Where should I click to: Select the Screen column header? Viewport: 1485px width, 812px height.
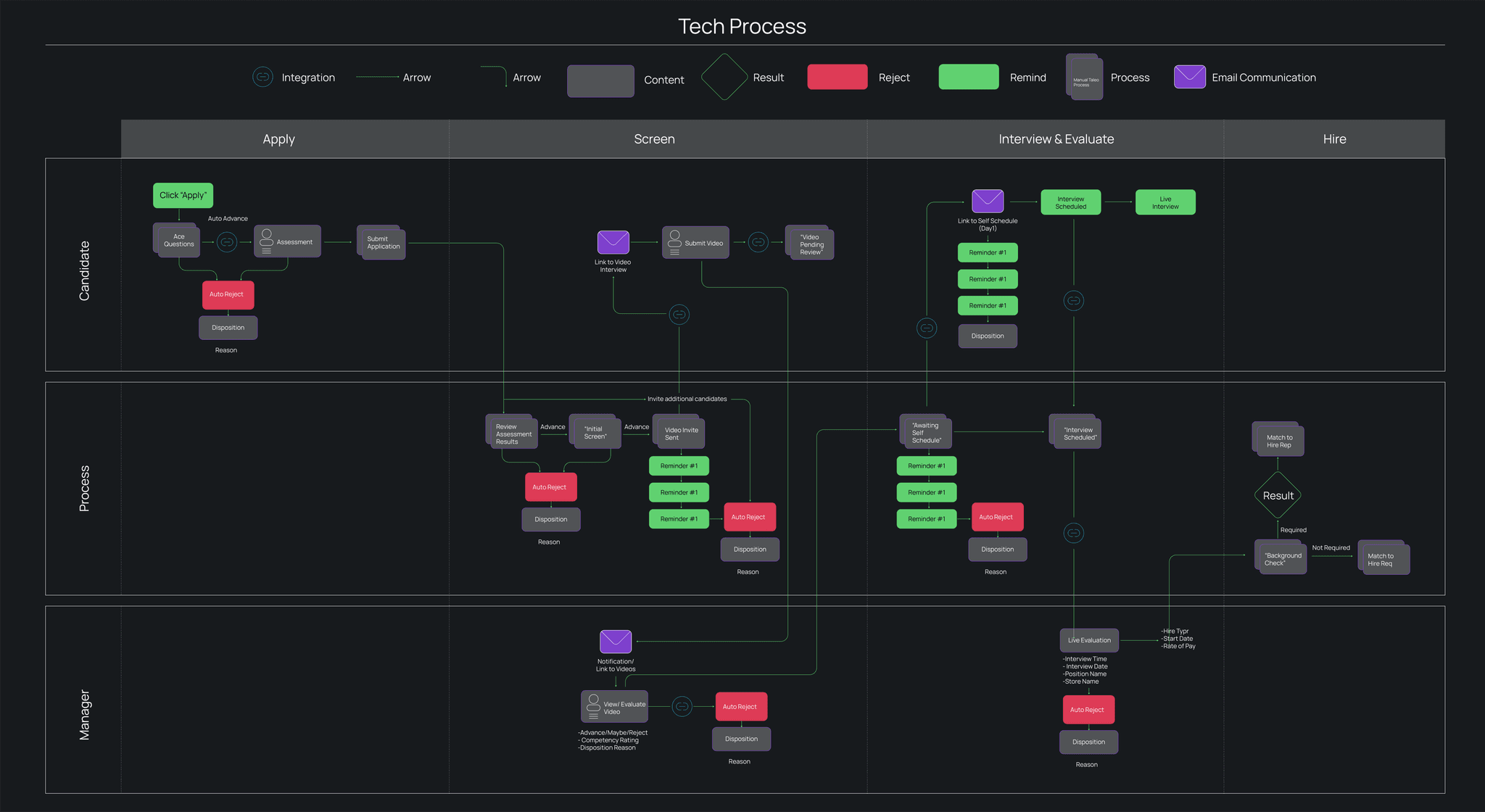[x=654, y=139]
